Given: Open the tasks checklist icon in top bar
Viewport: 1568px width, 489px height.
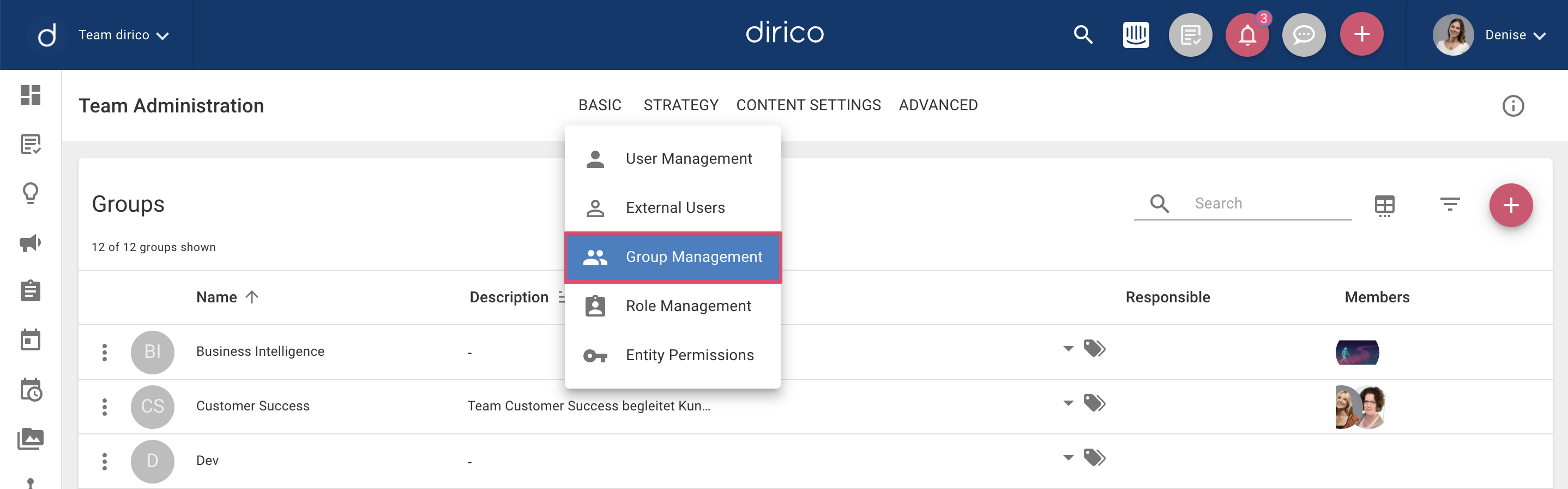Looking at the screenshot, I should click(x=1190, y=35).
